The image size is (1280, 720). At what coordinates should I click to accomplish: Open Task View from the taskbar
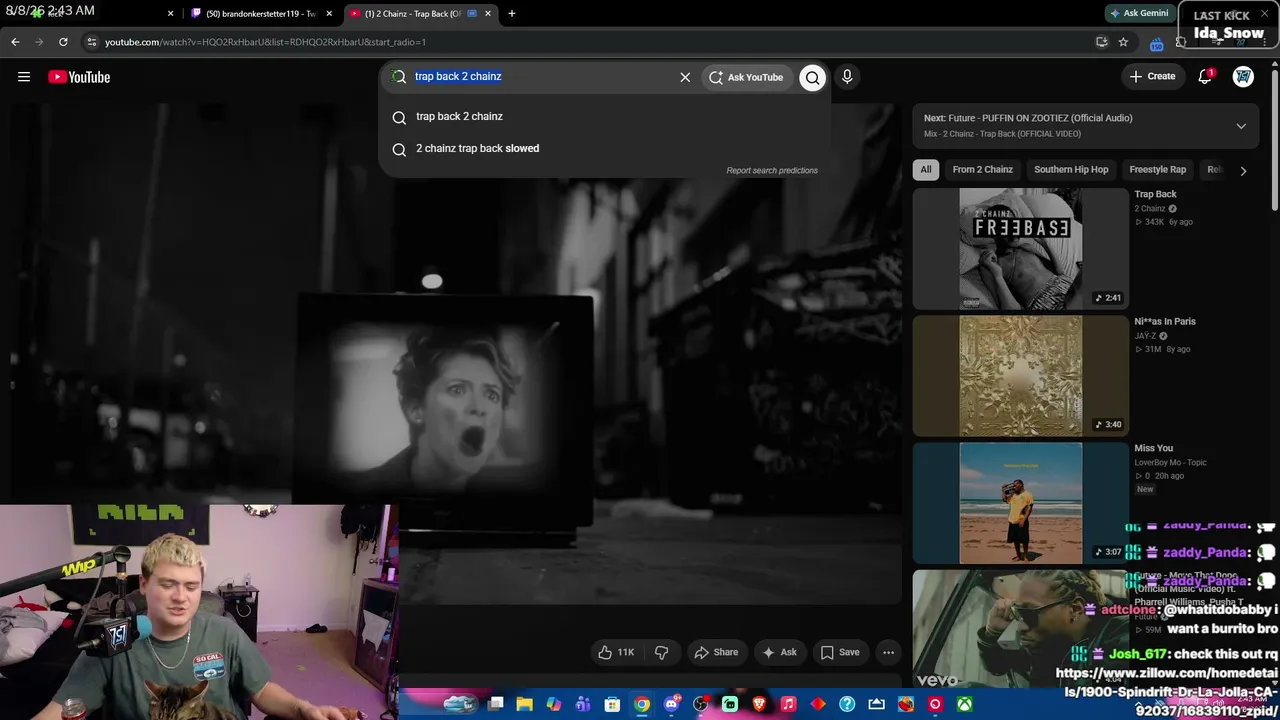[x=495, y=705]
